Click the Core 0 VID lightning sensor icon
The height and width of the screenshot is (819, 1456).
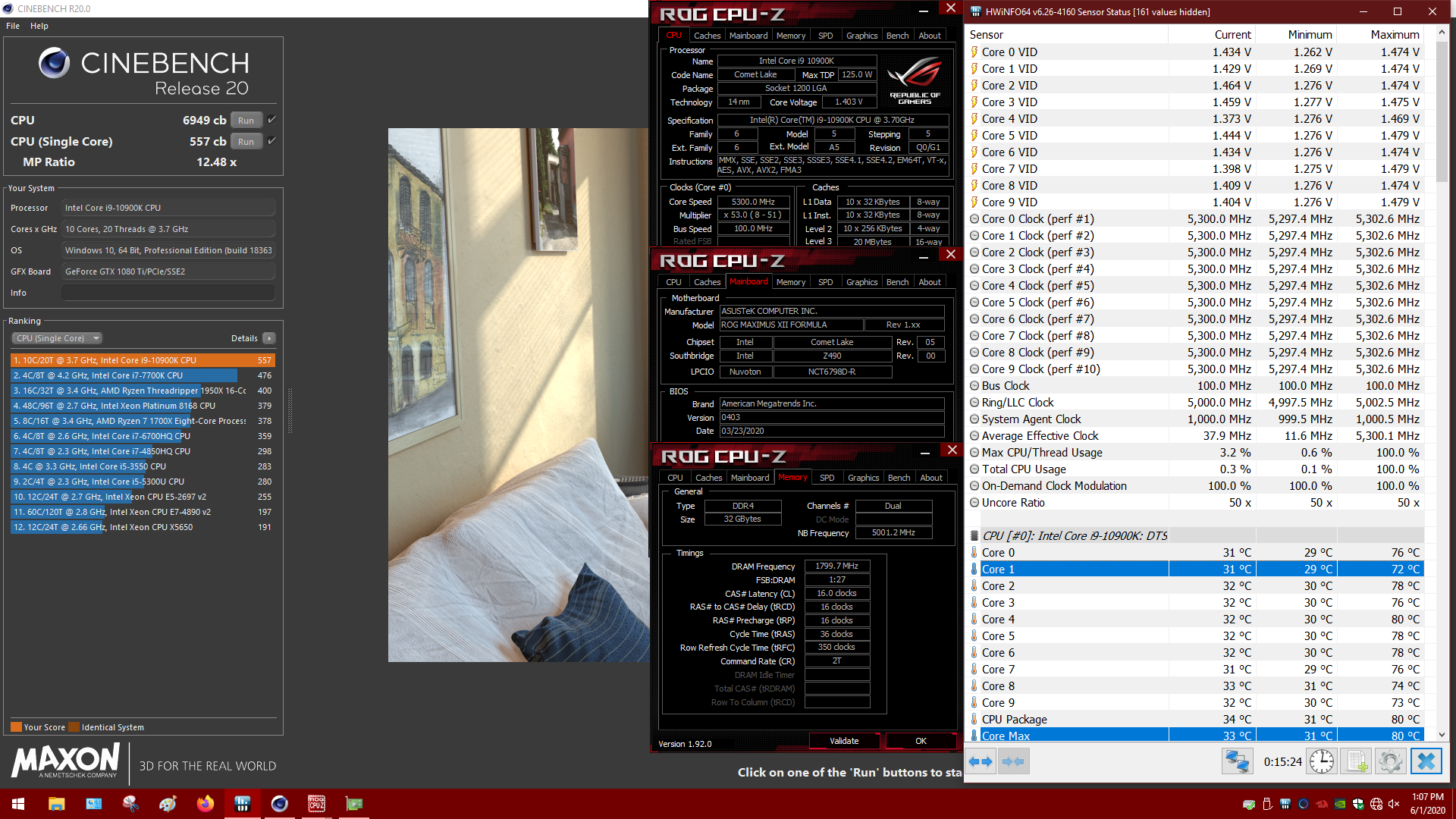[x=974, y=52]
